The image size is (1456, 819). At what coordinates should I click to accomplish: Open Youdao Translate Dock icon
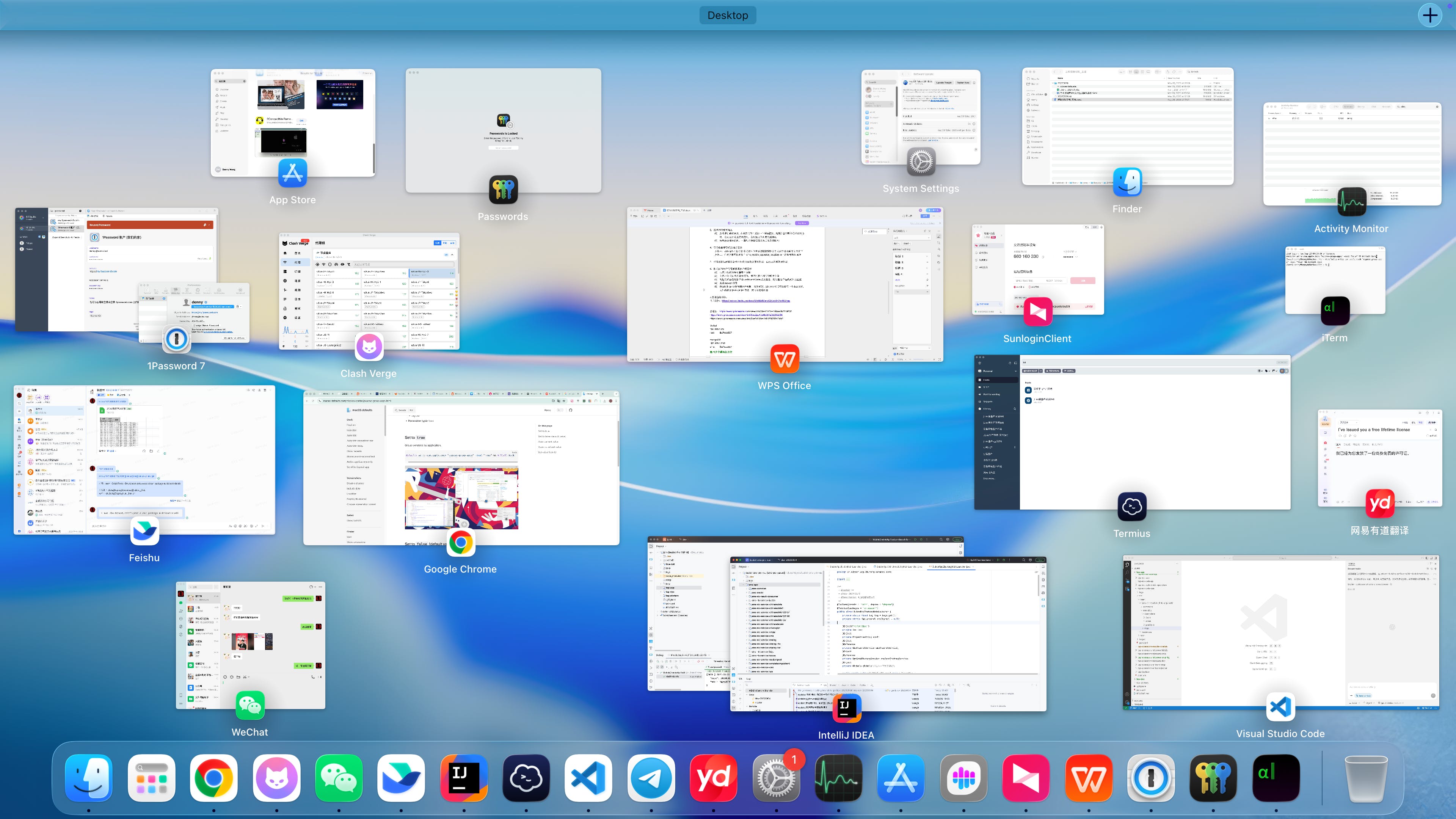[713, 778]
